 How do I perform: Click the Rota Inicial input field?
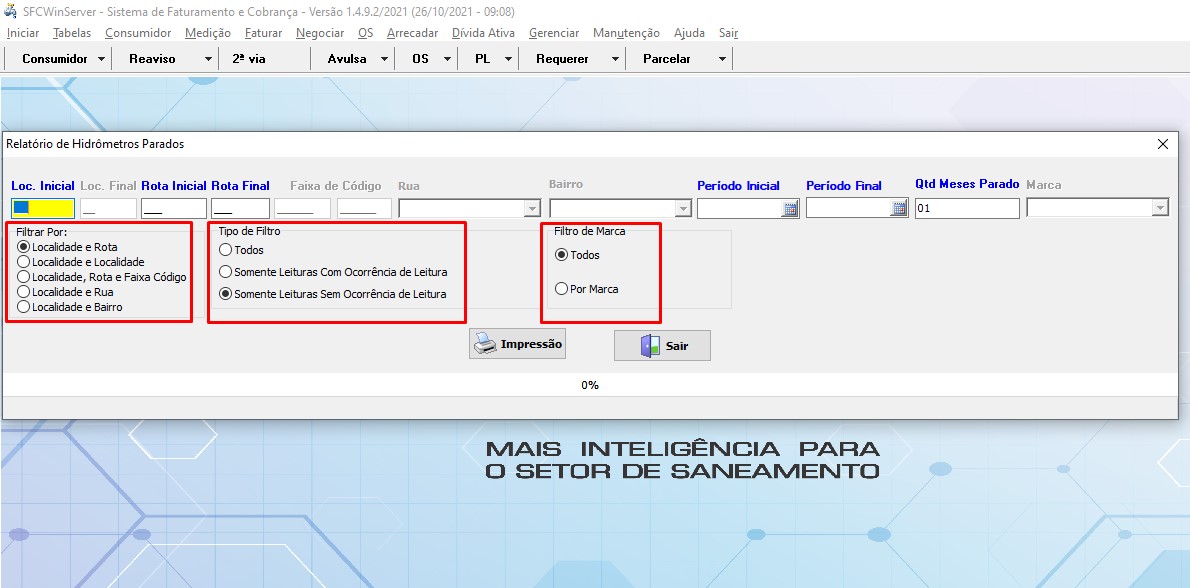click(173, 209)
